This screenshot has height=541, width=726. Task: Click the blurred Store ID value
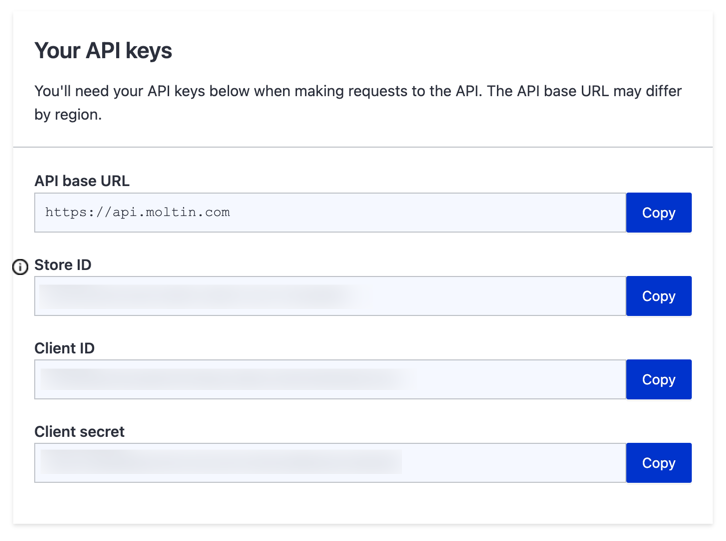[x=200, y=296]
